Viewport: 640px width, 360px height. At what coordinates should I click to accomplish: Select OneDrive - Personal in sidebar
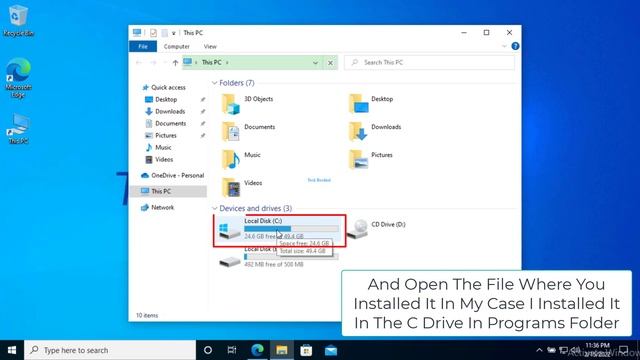click(178, 176)
